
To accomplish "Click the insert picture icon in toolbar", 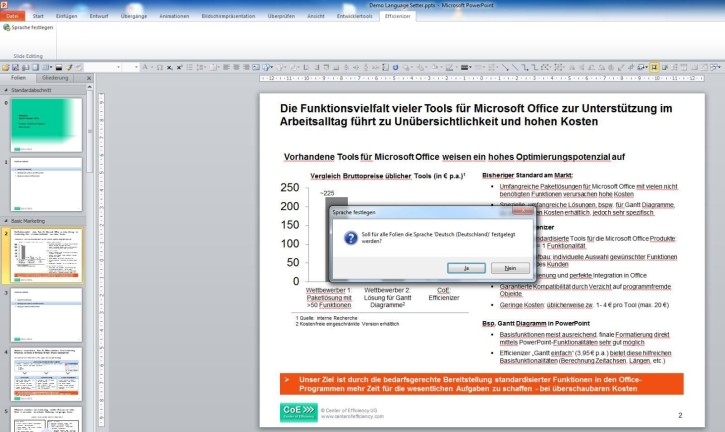I will [x=256, y=68].
